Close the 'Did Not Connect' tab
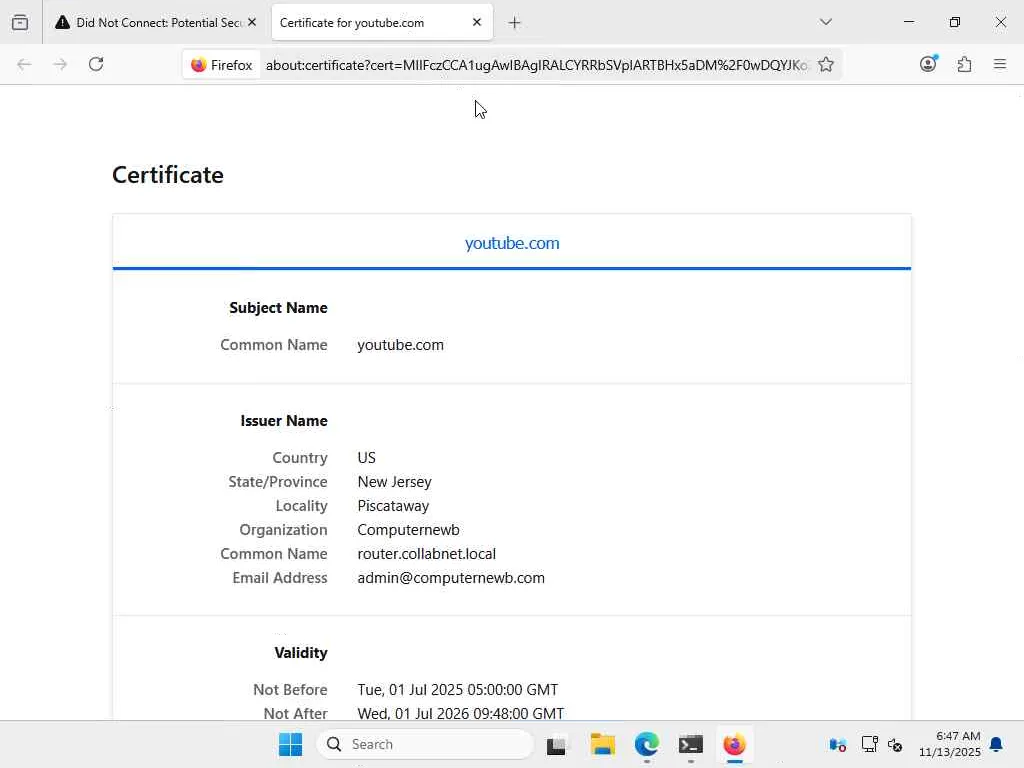1024x768 pixels. (x=252, y=22)
